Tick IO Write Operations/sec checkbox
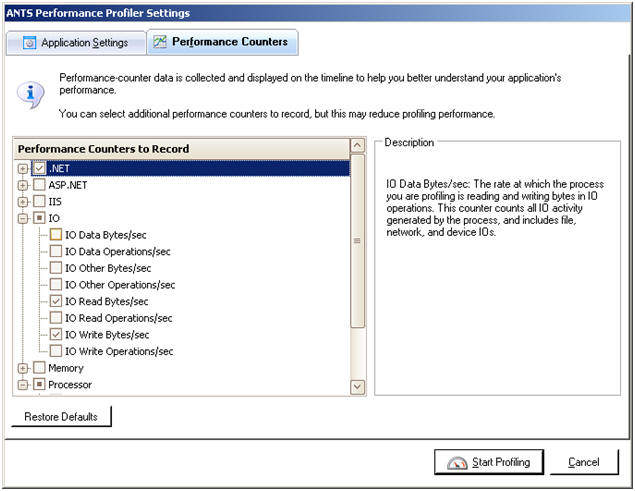The width and height of the screenshot is (635, 491). (56, 351)
